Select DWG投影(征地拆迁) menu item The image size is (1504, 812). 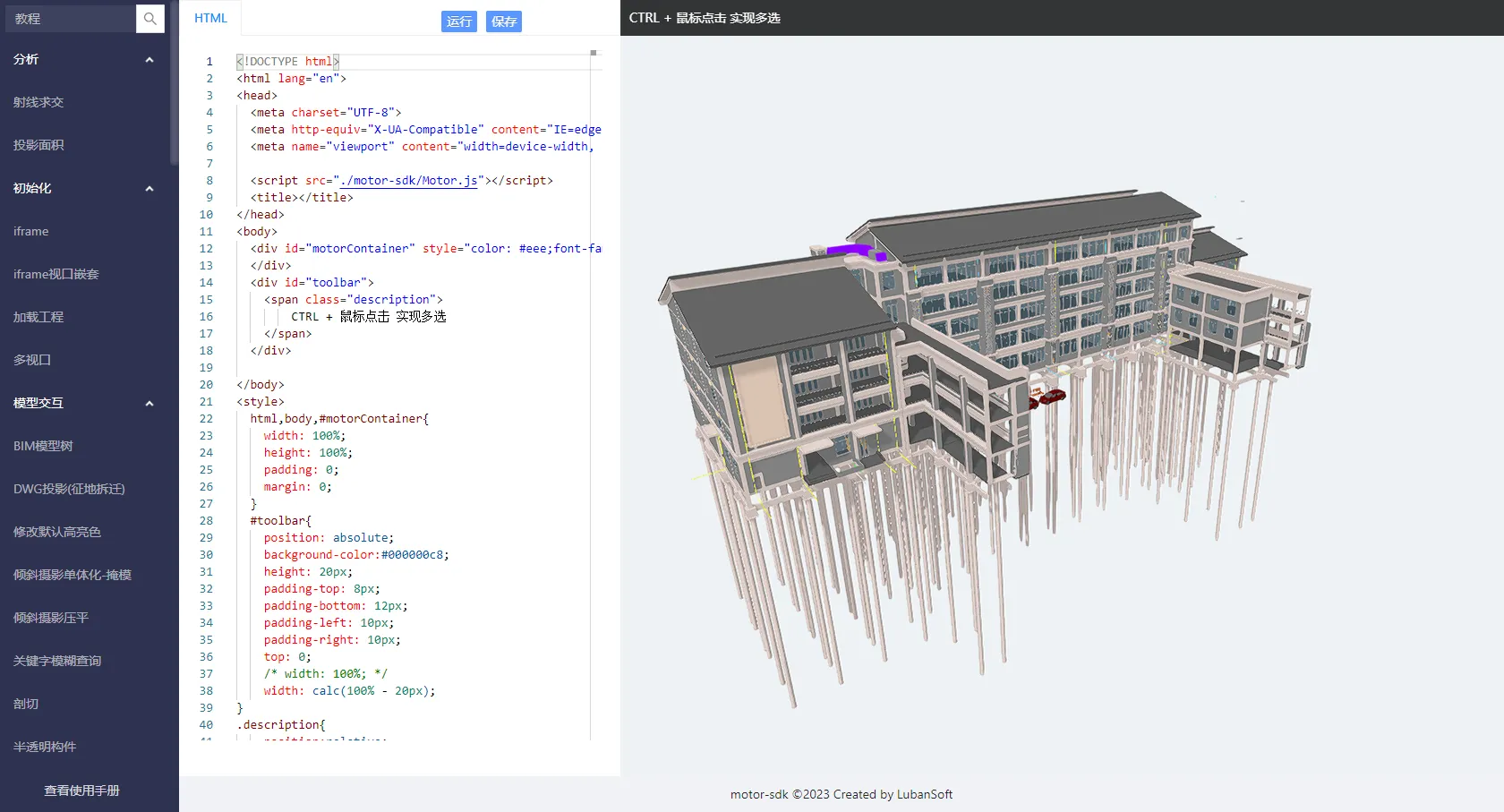pos(69,489)
